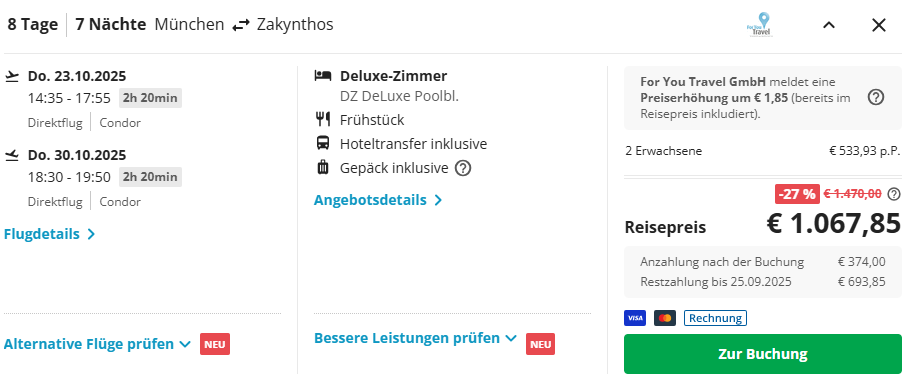Open Flugdetails link
Image resolution: width=905 pixels, height=387 pixels.
pyautogui.click(x=49, y=234)
